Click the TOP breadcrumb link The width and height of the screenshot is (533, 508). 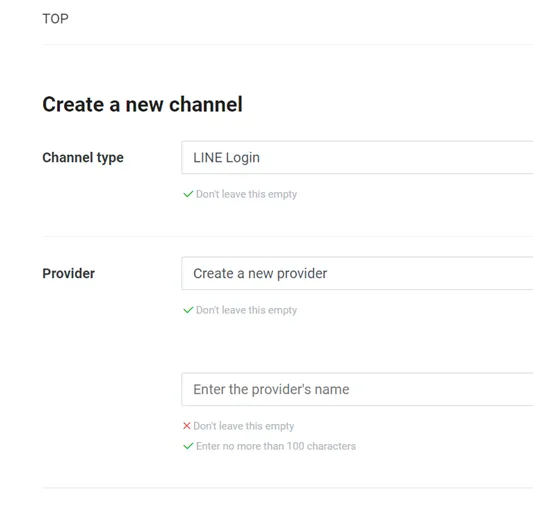coord(55,19)
